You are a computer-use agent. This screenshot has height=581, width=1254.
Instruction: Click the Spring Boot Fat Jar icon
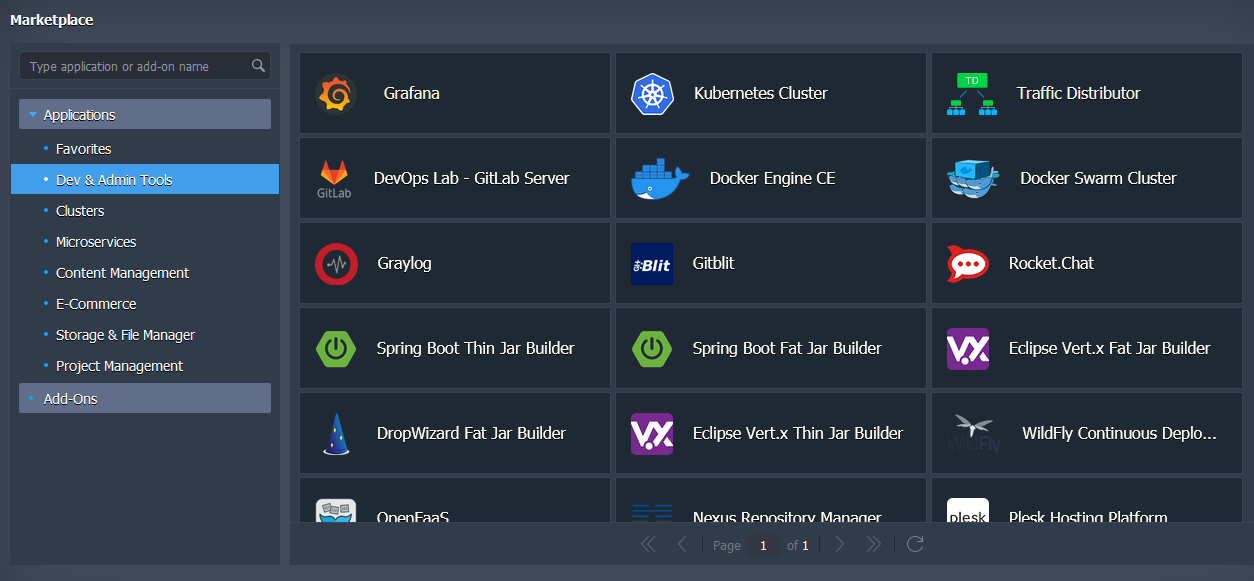click(x=652, y=349)
